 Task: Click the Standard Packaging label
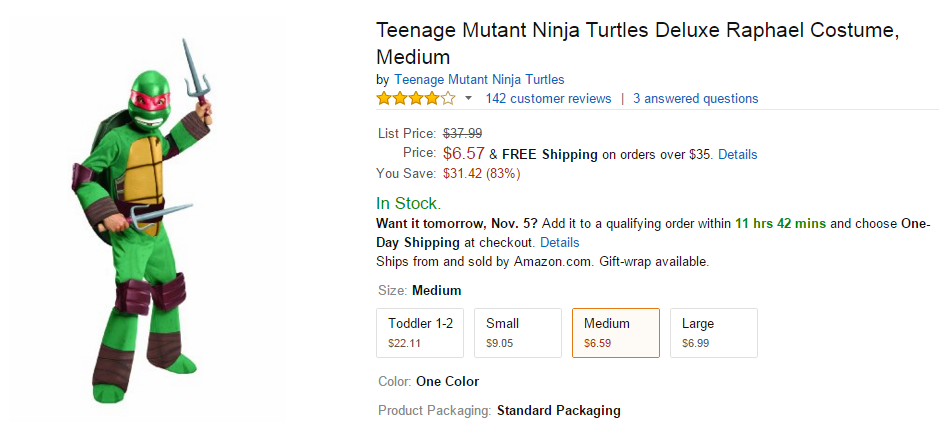tap(559, 411)
